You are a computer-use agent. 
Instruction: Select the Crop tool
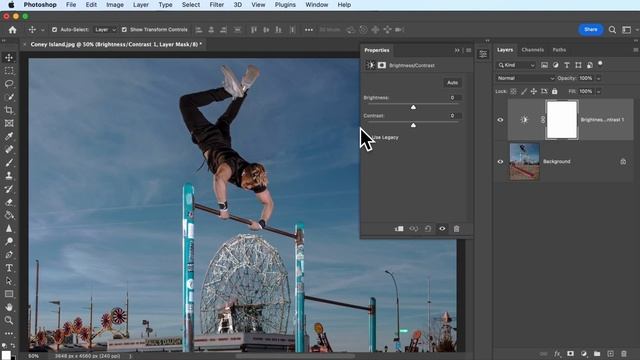9,110
